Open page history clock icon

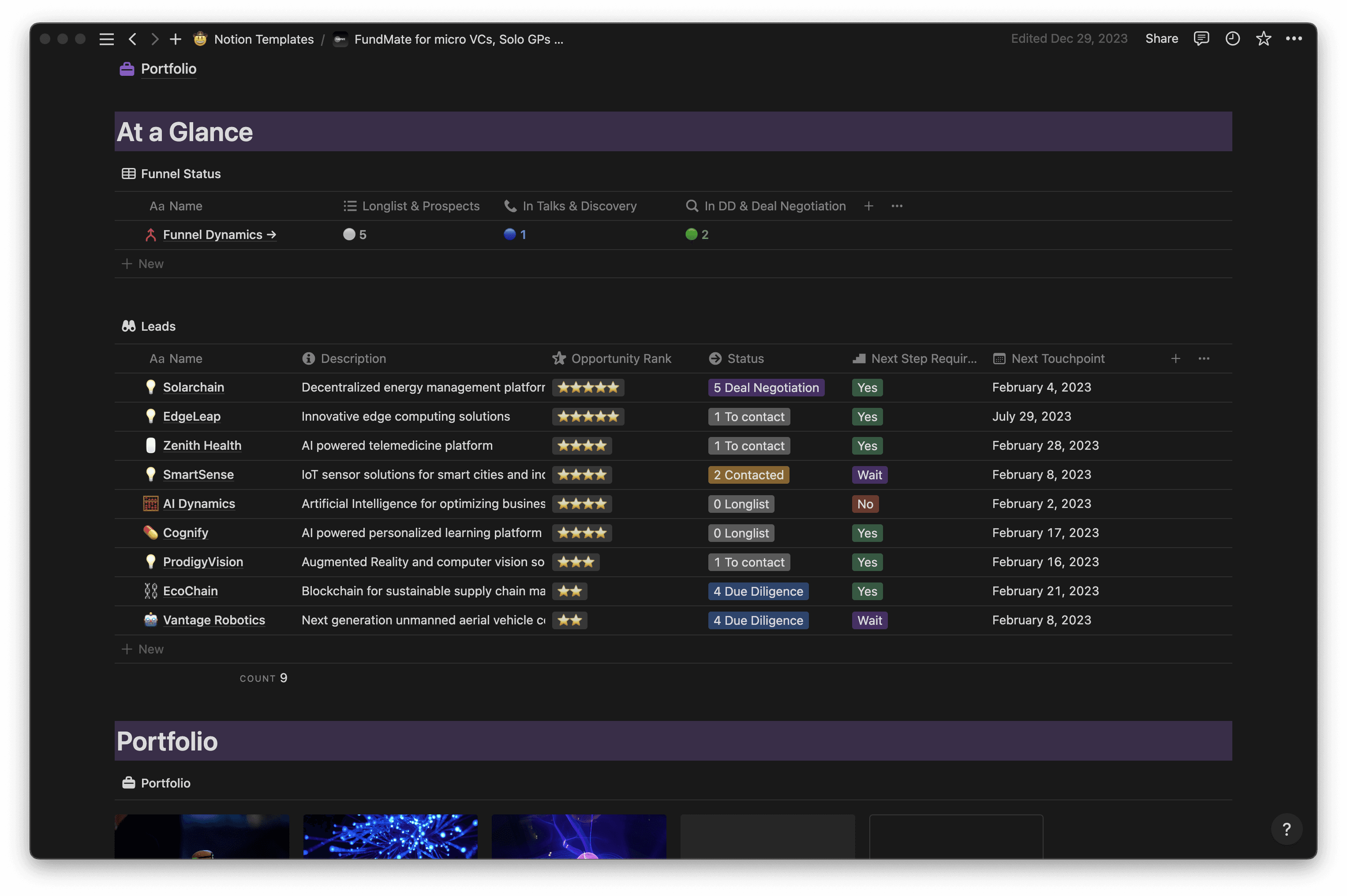coord(1232,39)
